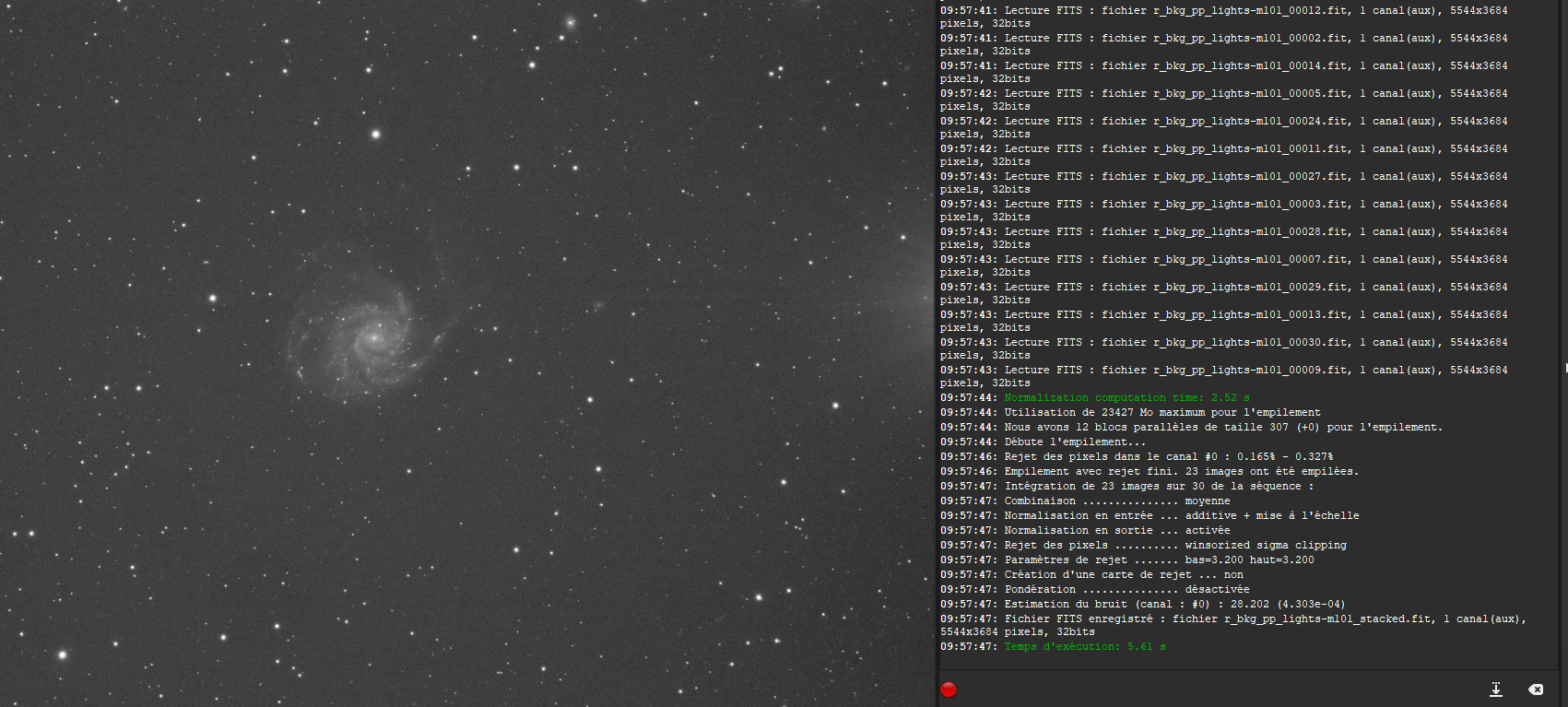Click the line "Rejet des pixels dans le canal #0"
This screenshot has height=707, width=1568.
tap(1137, 457)
